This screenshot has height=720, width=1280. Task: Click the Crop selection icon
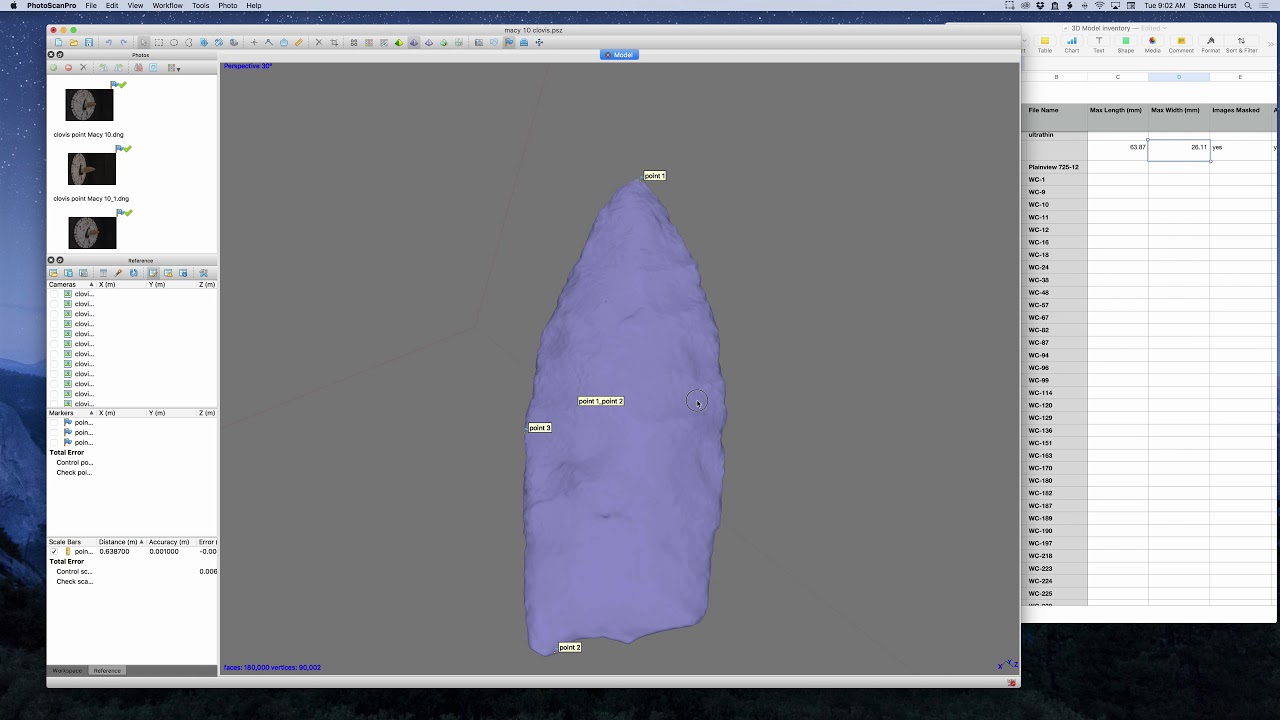tap(334, 42)
